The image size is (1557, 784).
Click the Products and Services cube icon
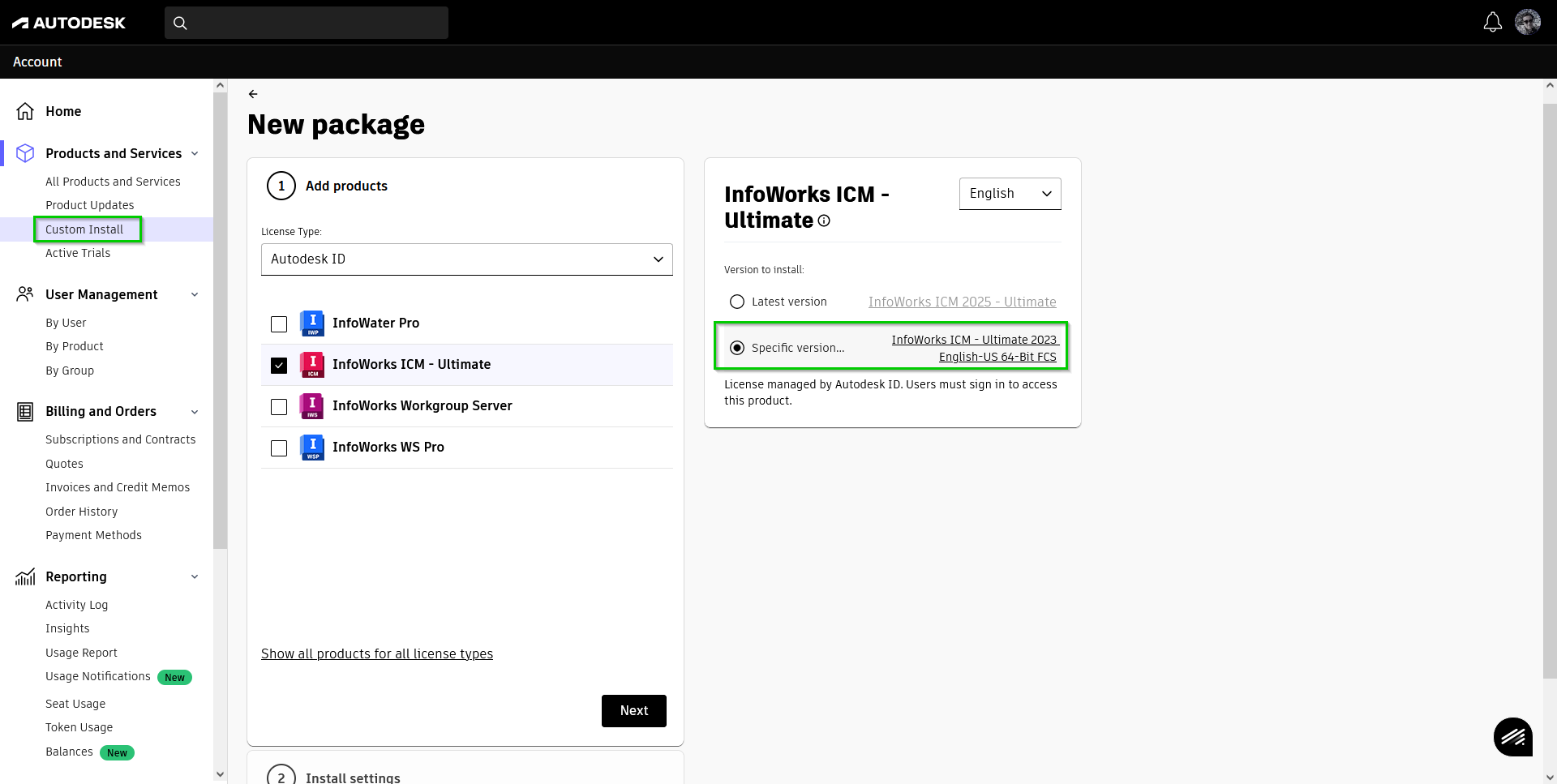(25, 153)
